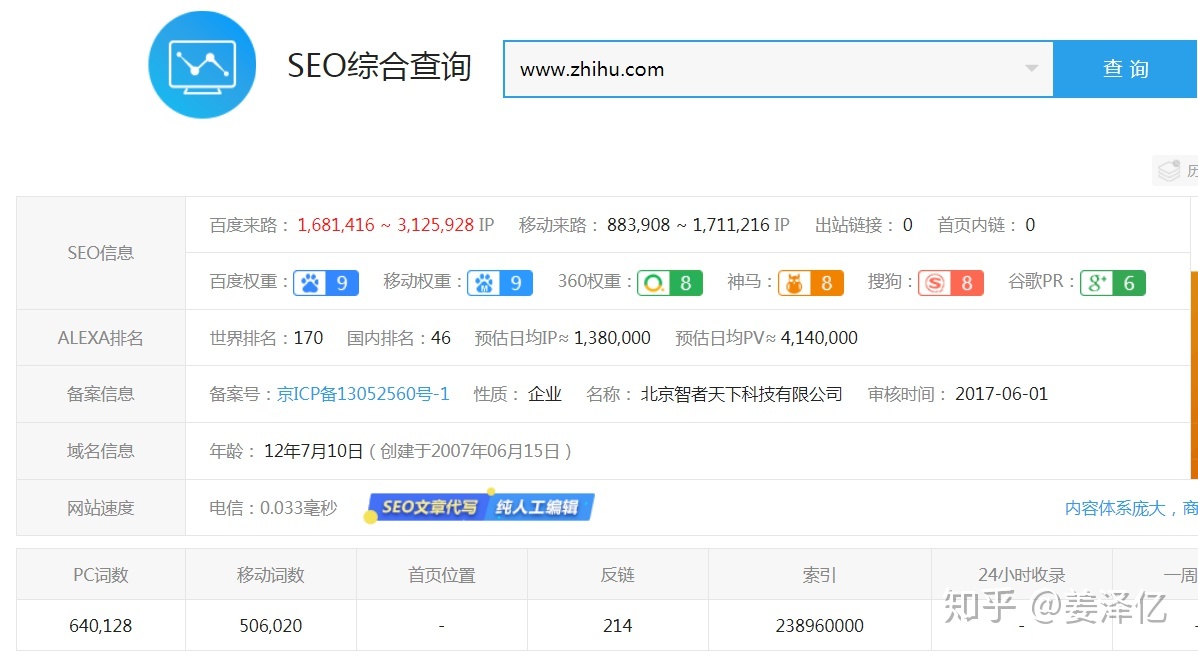Click the 电信：0.033毫秒 speed value

point(274,508)
